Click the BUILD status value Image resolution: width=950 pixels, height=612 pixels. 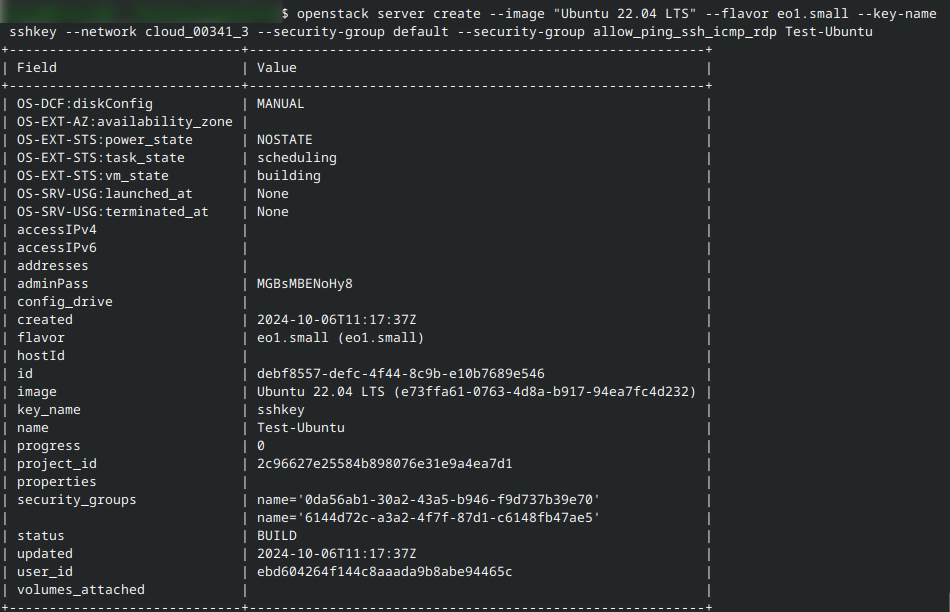tap(277, 536)
